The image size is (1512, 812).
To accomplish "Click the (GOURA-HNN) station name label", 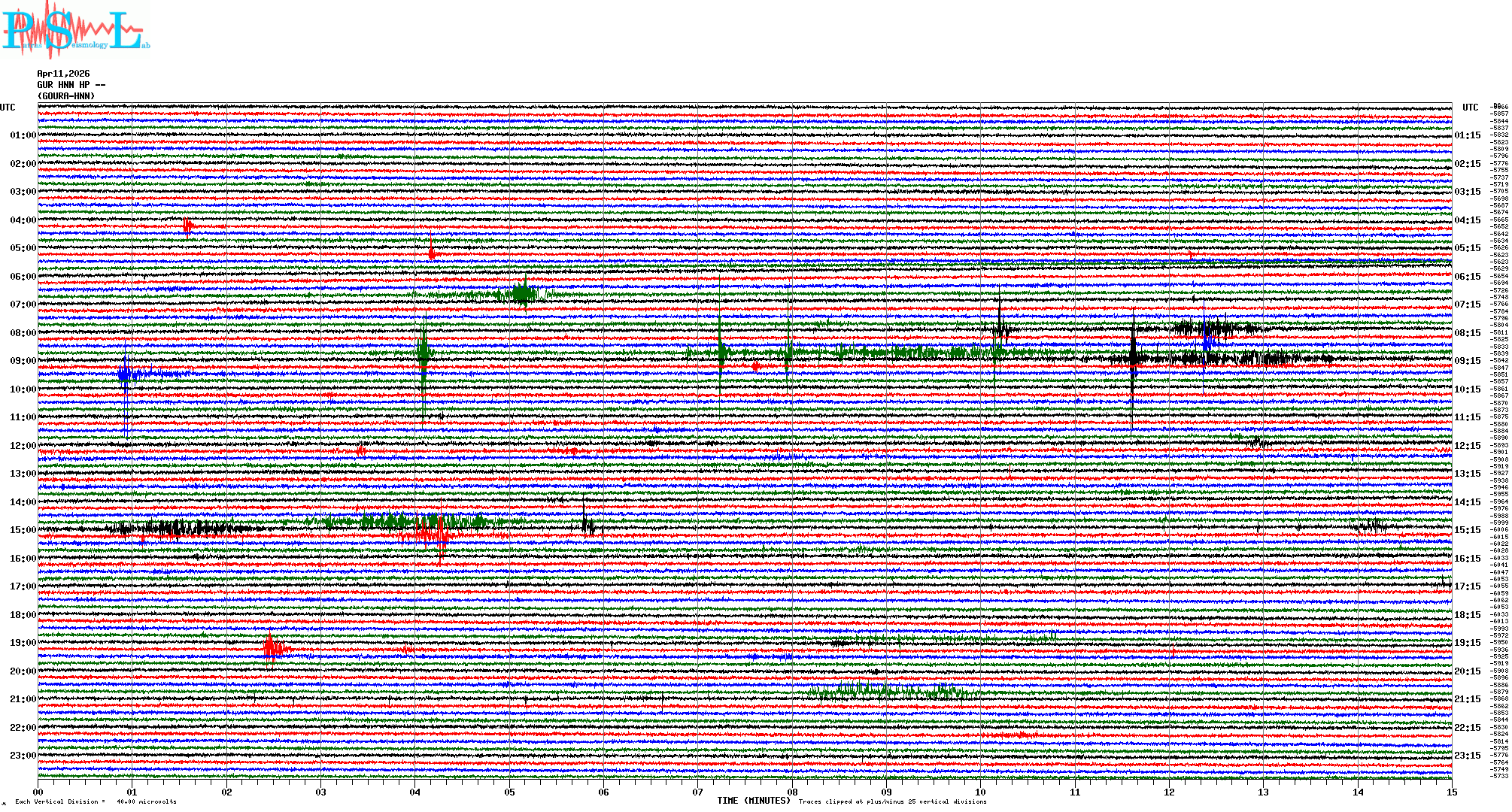I will pos(66,96).
